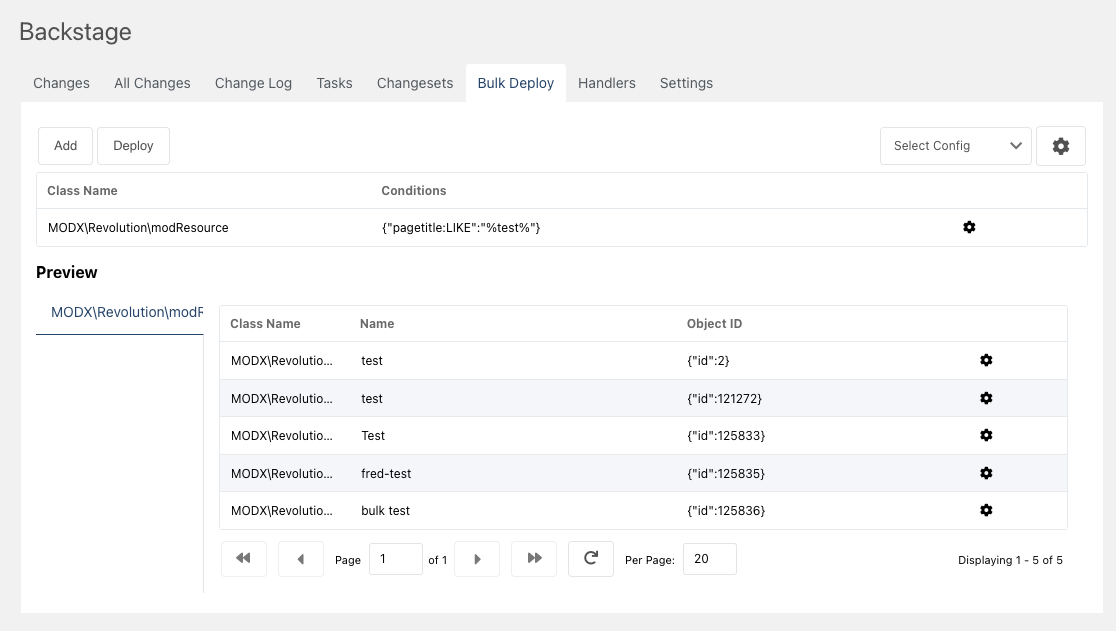Switch to the Changes tab
This screenshot has height=631, width=1116.
point(61,83)
